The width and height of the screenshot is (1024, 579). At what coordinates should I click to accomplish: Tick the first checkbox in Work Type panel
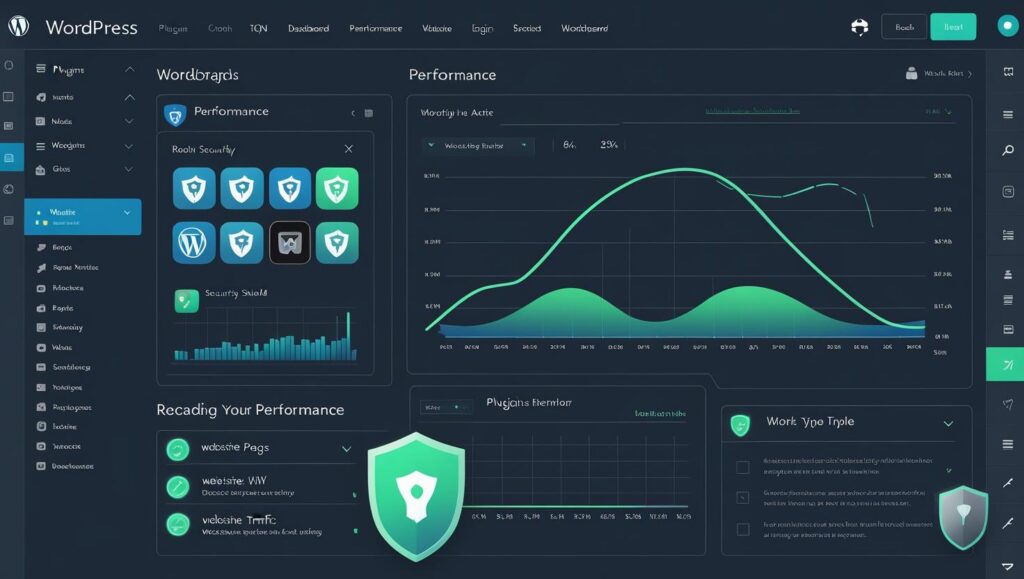pyautogui.click(x=743, y=467)
